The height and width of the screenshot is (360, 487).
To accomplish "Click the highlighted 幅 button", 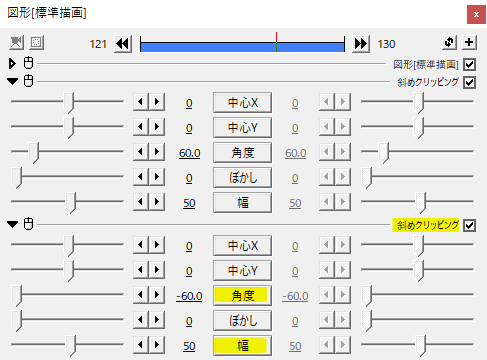I will (242, 345).
